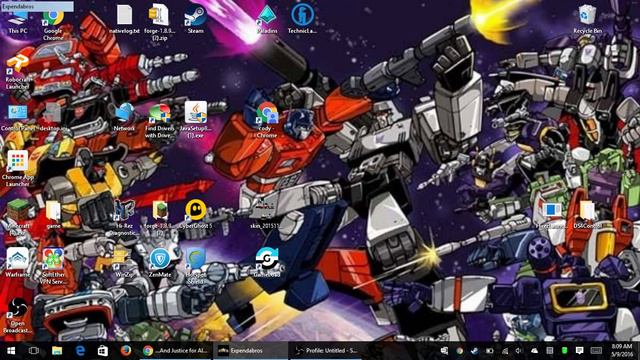Launch the Robocraft Launcher shortcut

coord(18,72)
